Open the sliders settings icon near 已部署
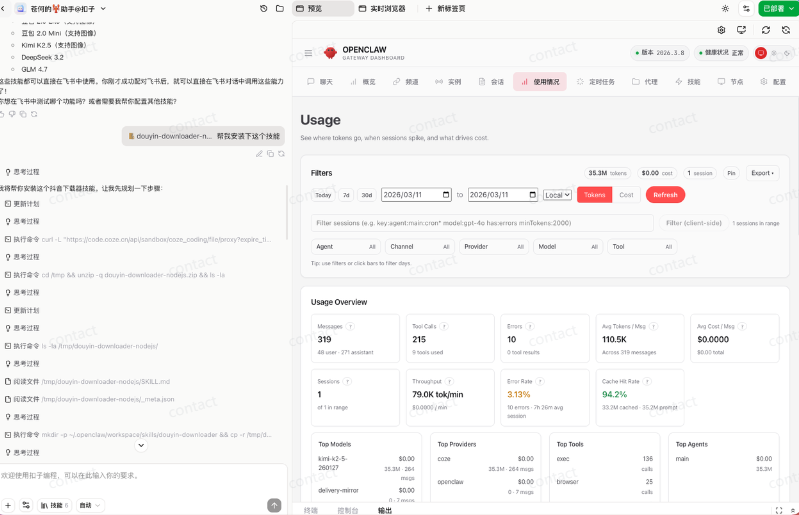The width and height of the screenshot is (799, 515). pyautogui.click(x=746, y=9)
